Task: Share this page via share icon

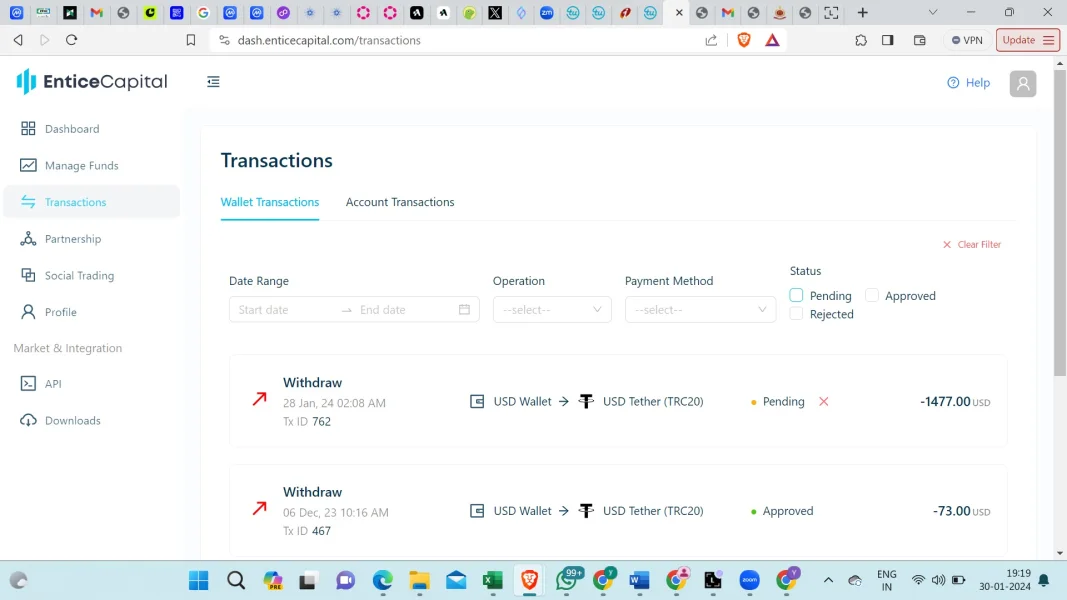Action: (x=711, y=40)
